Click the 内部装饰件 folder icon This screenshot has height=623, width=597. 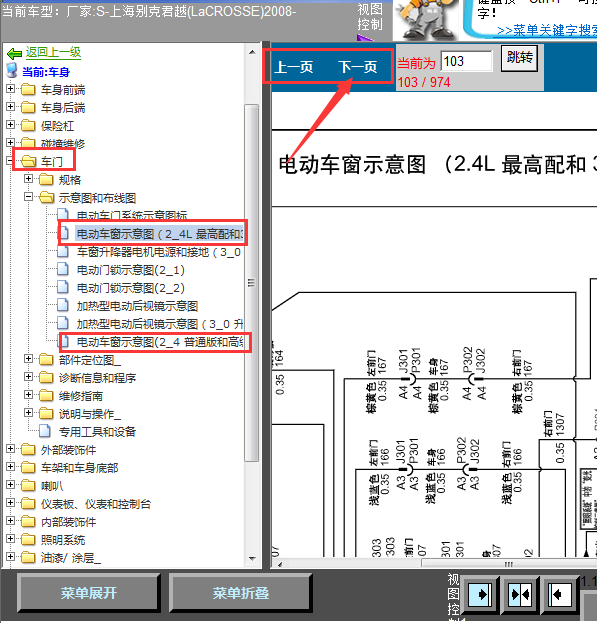point(28,521)
